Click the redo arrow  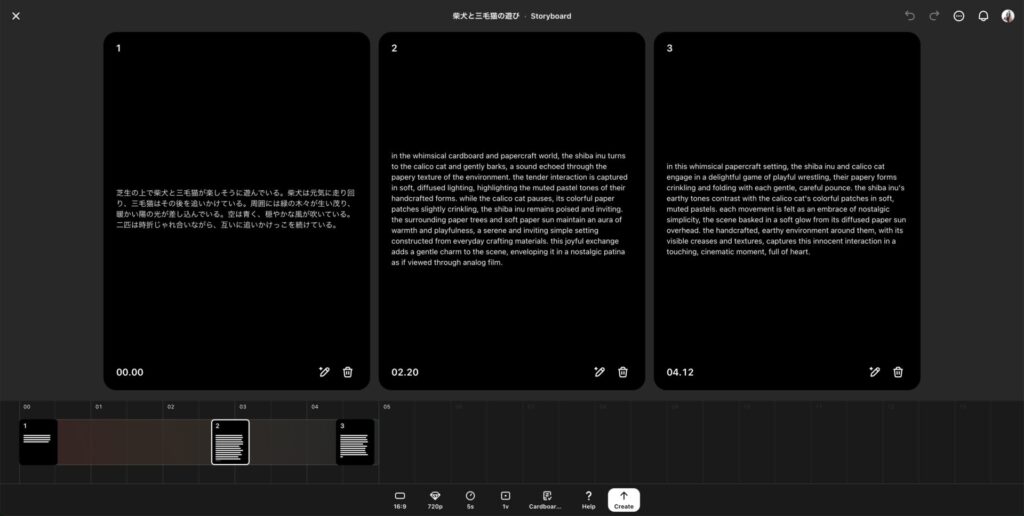[934, 16]
